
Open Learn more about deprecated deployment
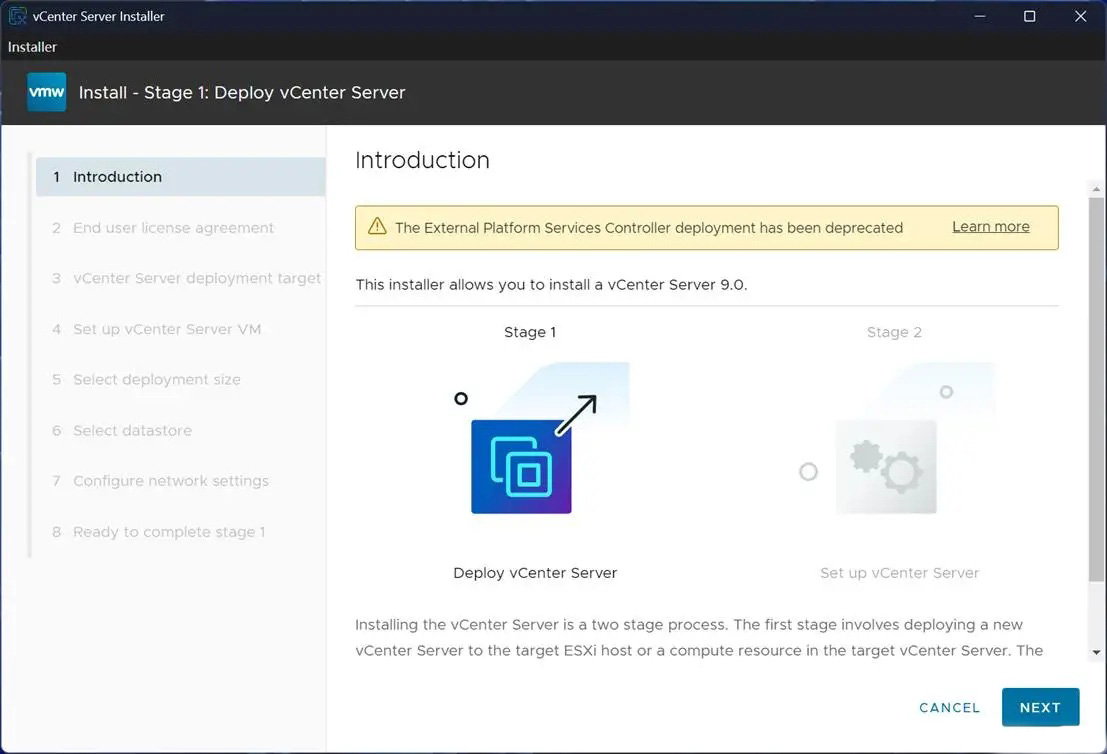pos(990,226)
